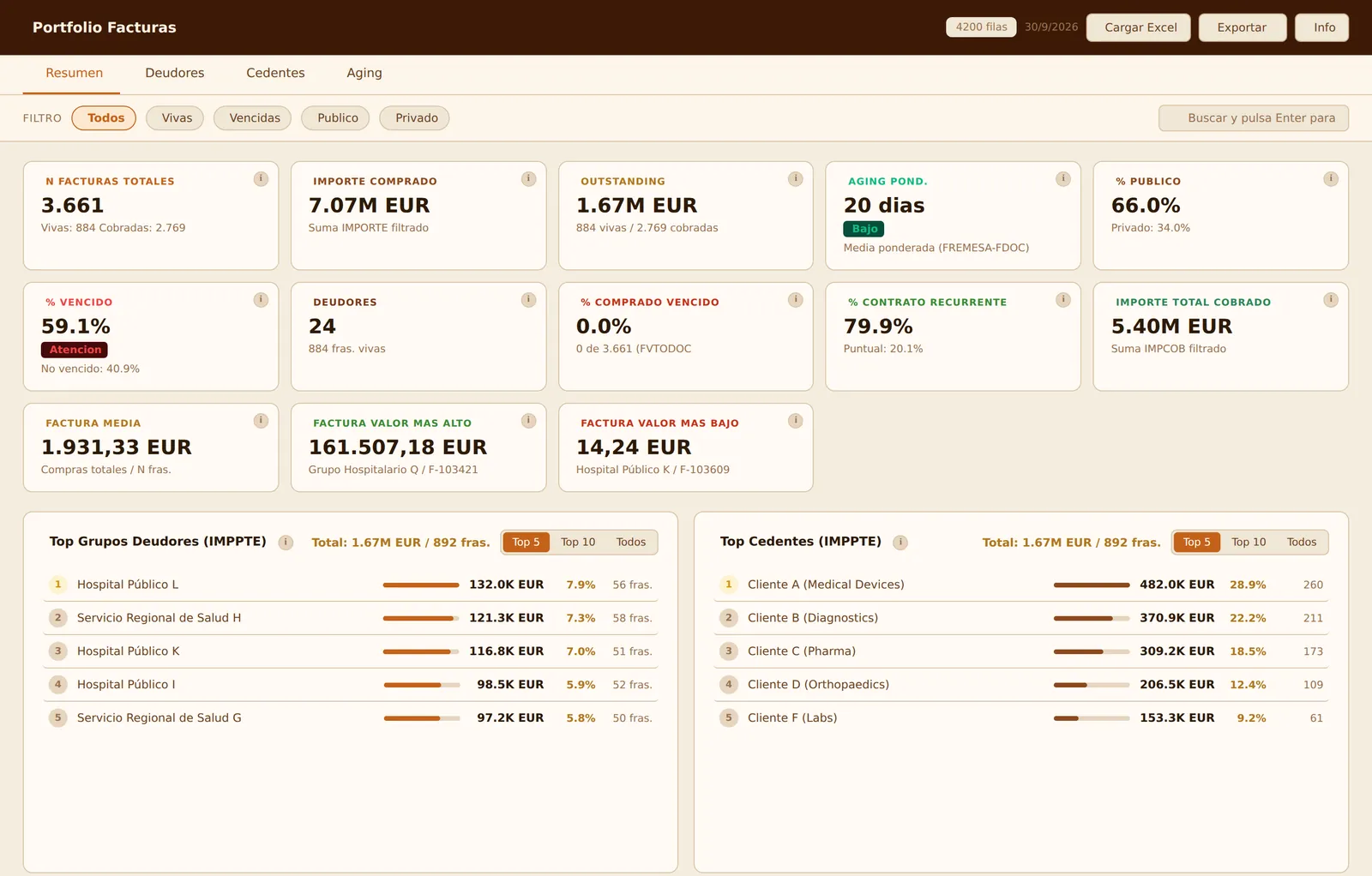The width and height of the screenshot is (1372, 876).
Task: Open info icon on Outstanding card
Action: click(796, 179)
